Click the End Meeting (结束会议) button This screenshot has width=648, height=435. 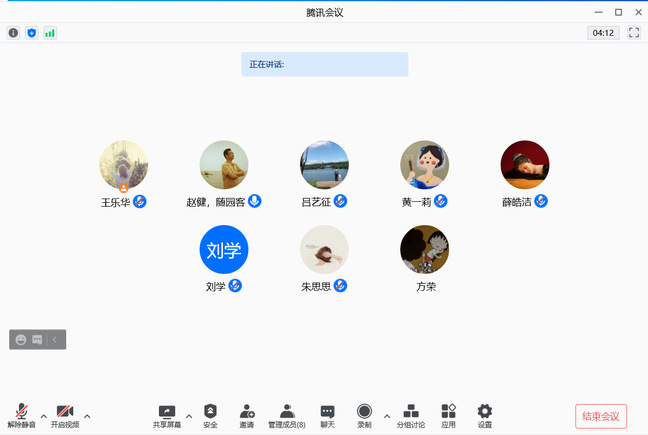(x=601, y=416)
